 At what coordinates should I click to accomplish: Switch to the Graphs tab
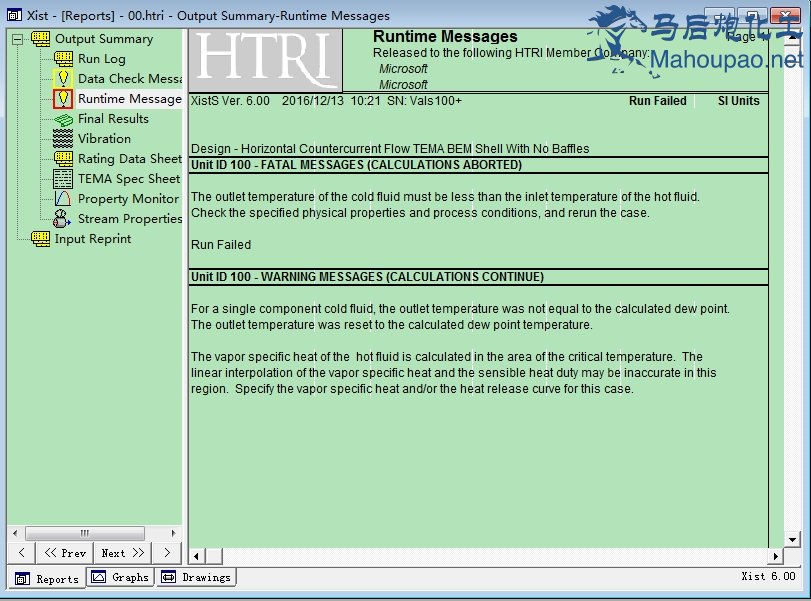[119, 577]
